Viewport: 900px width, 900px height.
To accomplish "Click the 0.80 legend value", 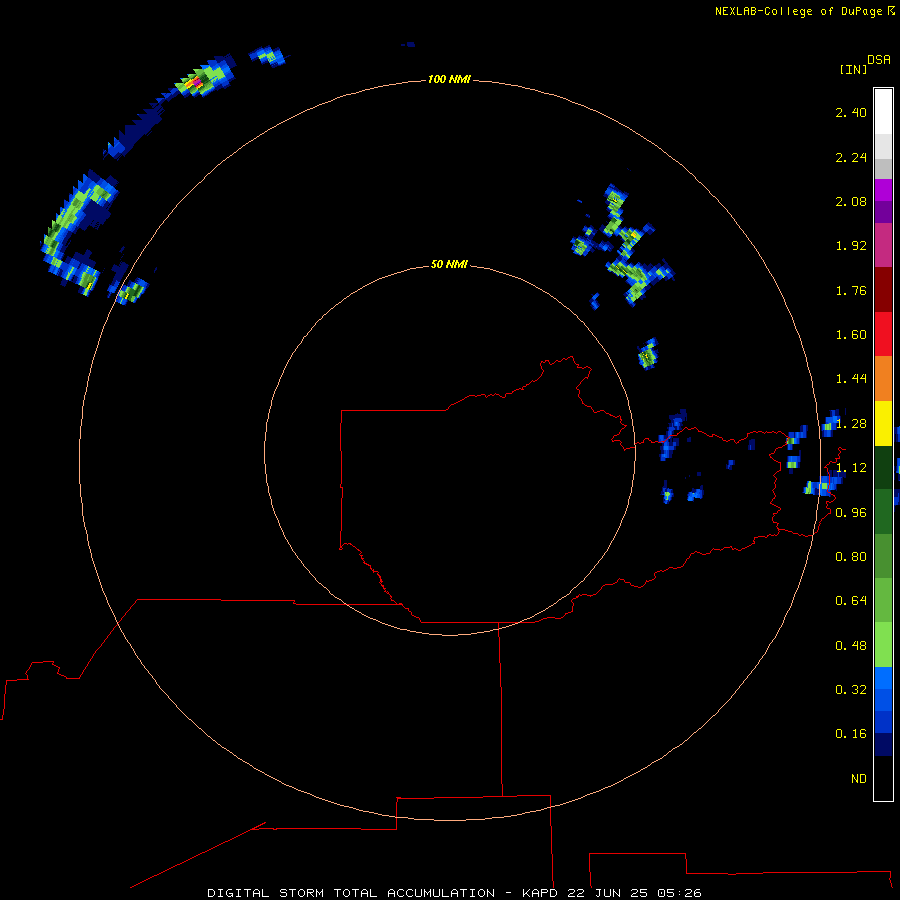I will click(851, 557).
